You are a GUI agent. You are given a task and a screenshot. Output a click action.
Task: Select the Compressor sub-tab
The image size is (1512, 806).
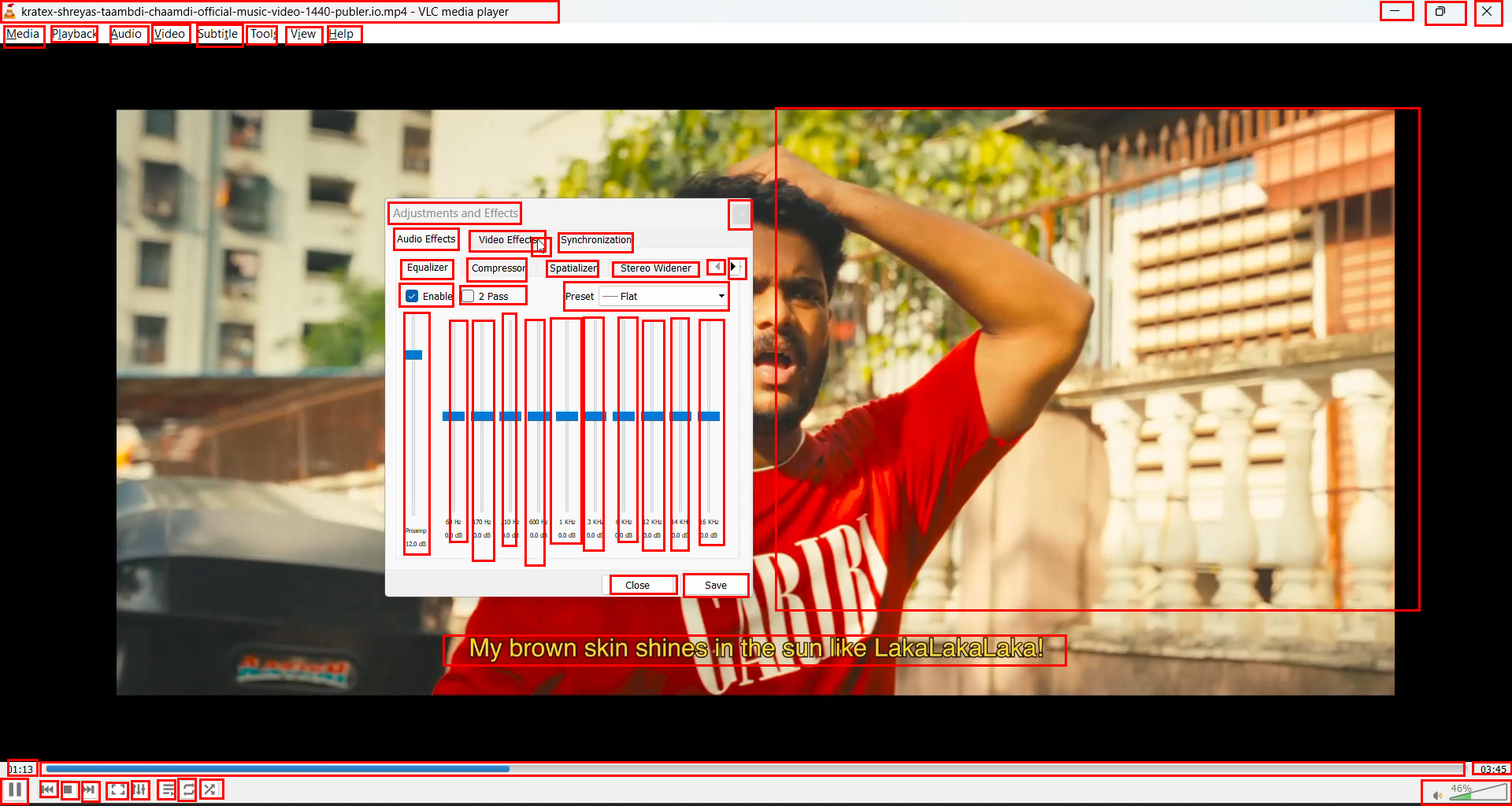click(x=498, y=268)
